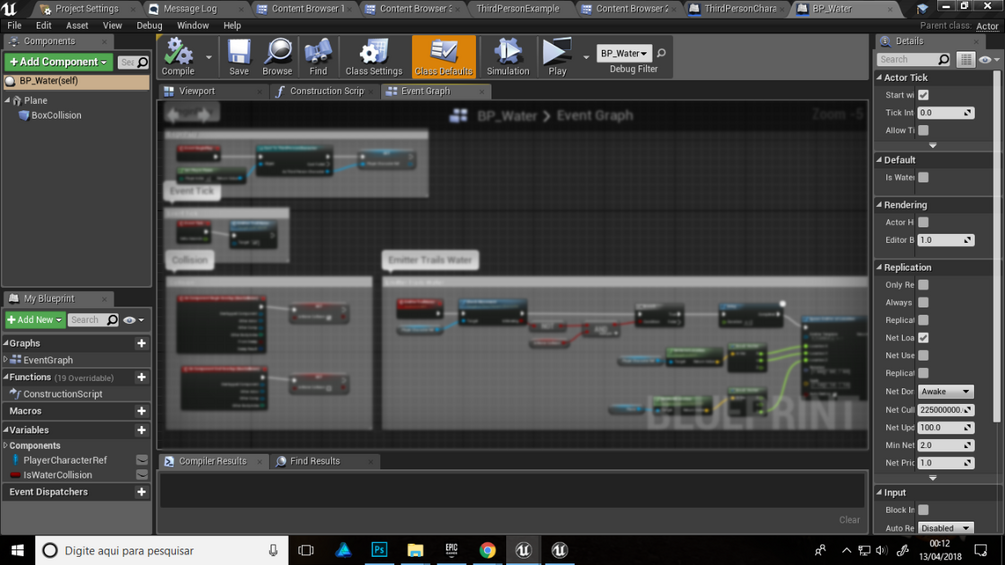Toggle Block Input checkbox
Screen dimensions: 1005x565
coord(923,510)
